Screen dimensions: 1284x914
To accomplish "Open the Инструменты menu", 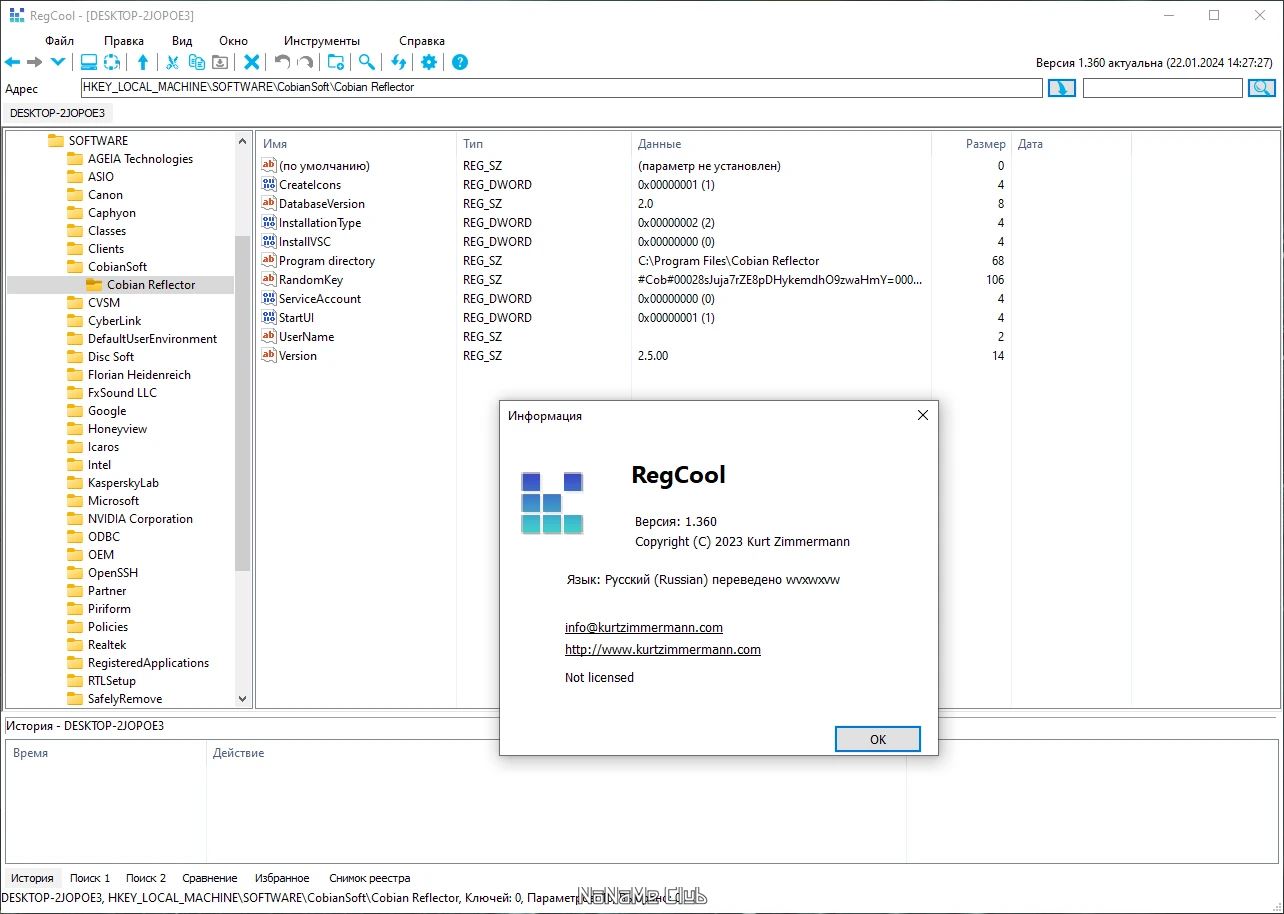I will 322,41.
